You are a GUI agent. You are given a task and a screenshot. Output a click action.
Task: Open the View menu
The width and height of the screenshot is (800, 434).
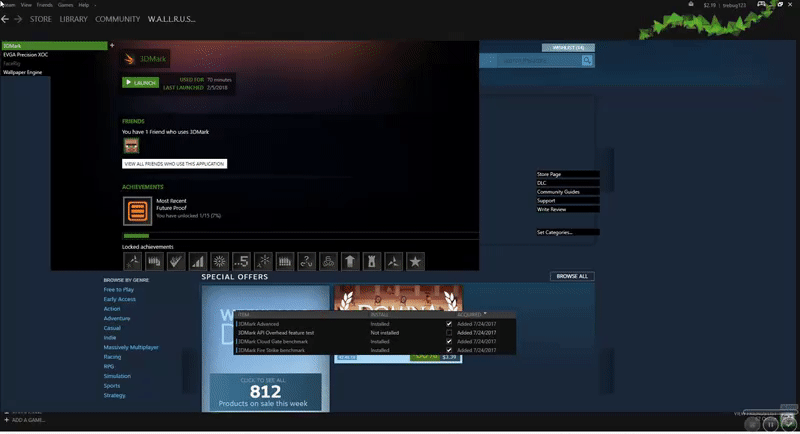tap(26, 5)
